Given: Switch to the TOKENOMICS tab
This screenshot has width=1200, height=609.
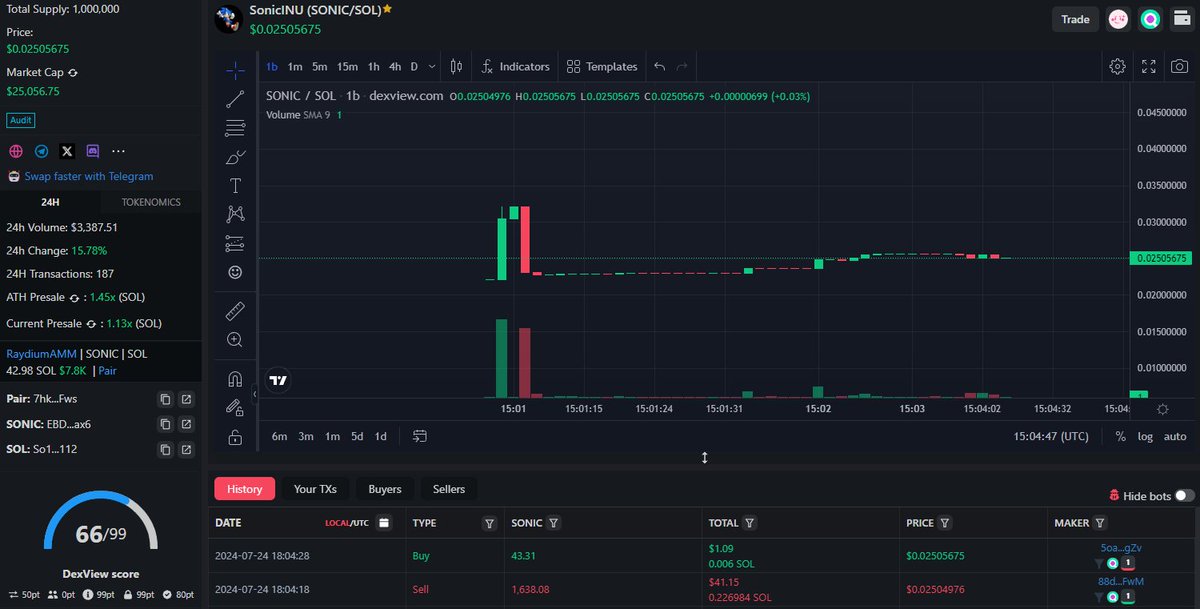Looking at the screenshot, I should (x=151, y=202).
